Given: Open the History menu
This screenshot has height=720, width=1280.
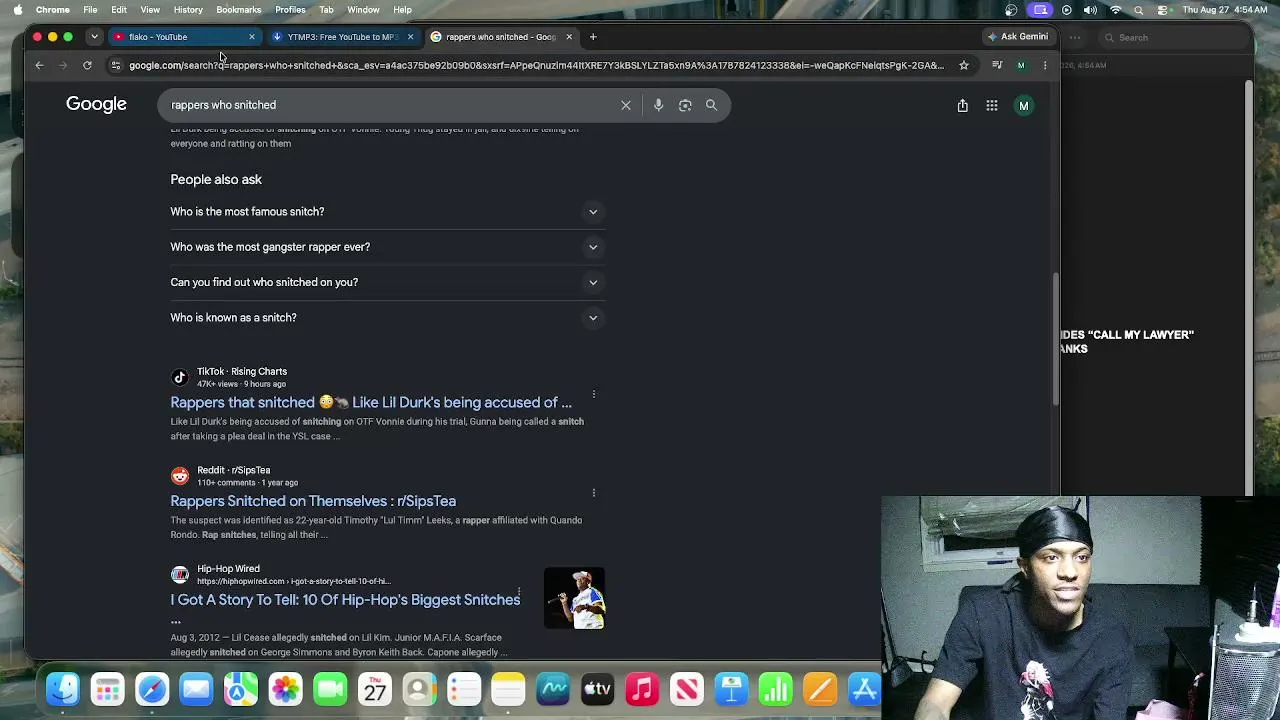Looking at the screenshot, I should [x=188, y=10].
